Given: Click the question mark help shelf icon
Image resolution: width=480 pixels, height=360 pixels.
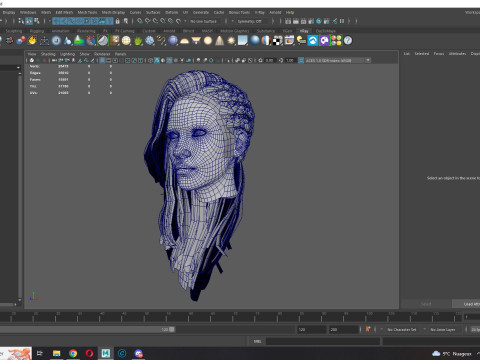Looking at the screenshot, I should (x=348, y=40).
